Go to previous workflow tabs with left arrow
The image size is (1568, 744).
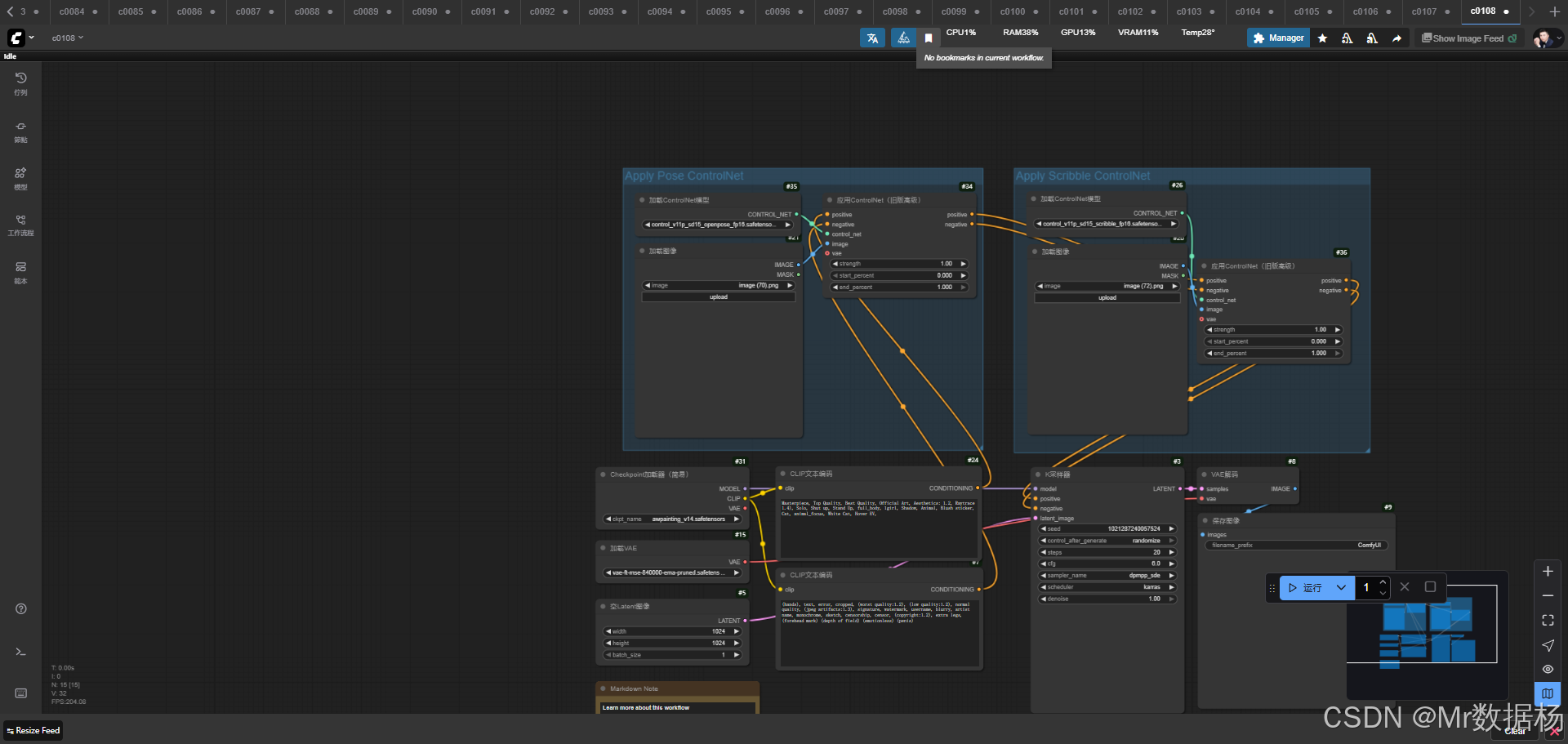(10, 11)
